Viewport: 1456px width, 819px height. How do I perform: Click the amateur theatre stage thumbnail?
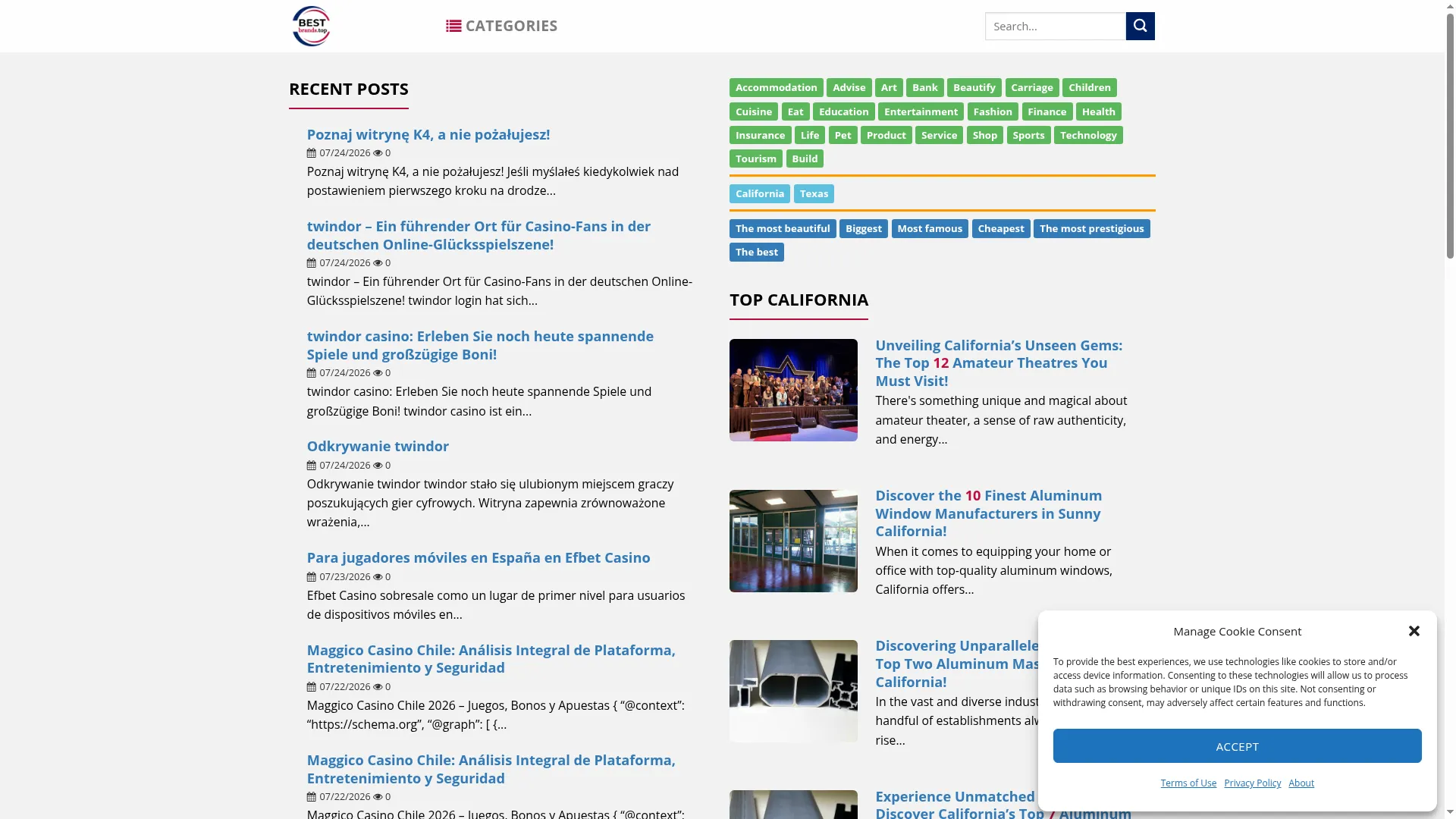[793, 390]
